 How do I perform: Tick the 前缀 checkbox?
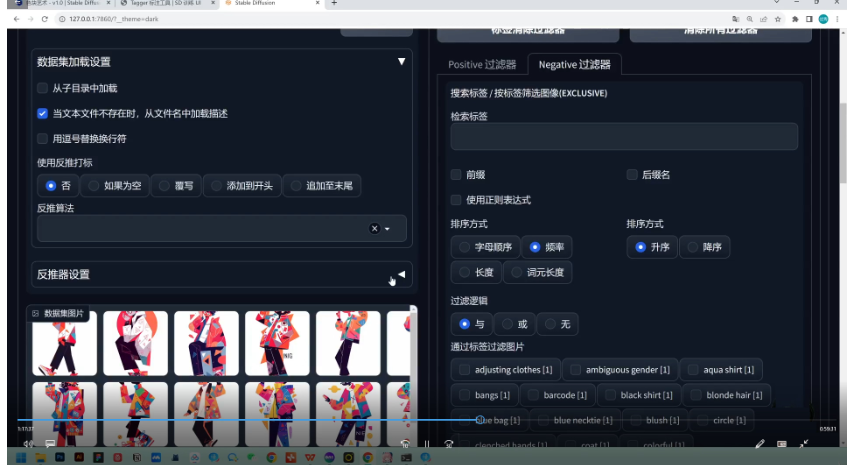coord(456,175)
